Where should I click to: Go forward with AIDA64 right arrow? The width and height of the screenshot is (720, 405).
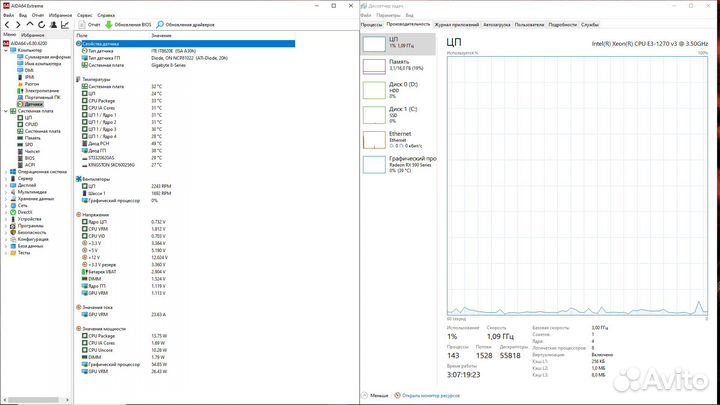coord(18,25)
